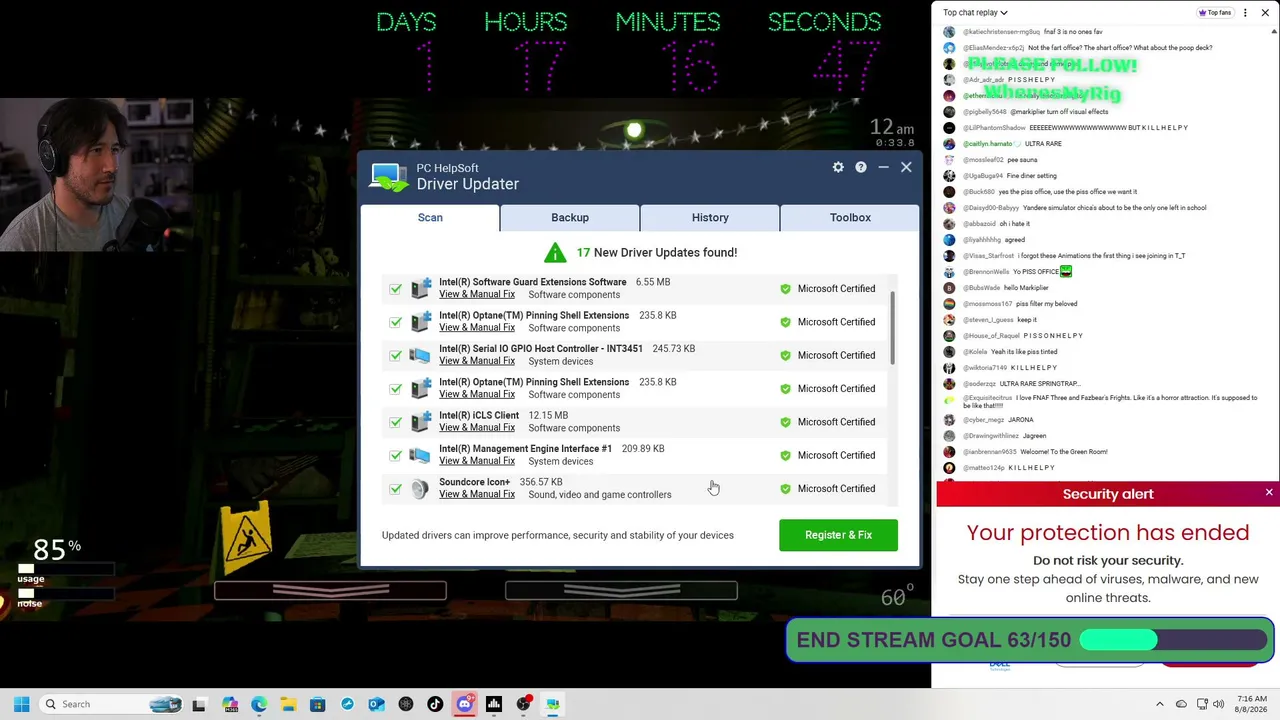Open OBS Studio from the taskbar
The height and width of the screenshot is (720, 1280).
[523, 704]
